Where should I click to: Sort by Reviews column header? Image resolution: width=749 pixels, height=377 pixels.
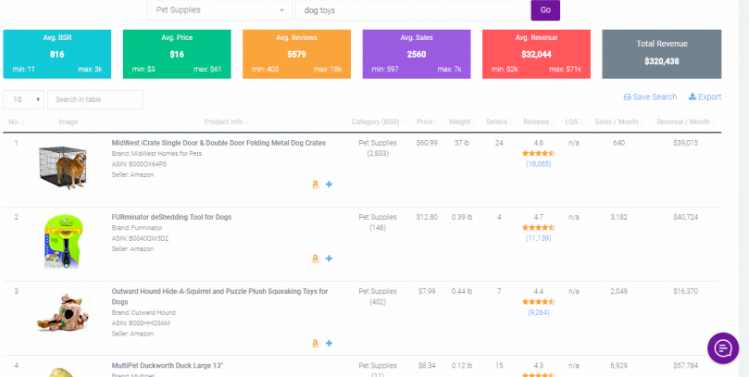[x=538, y=122]
